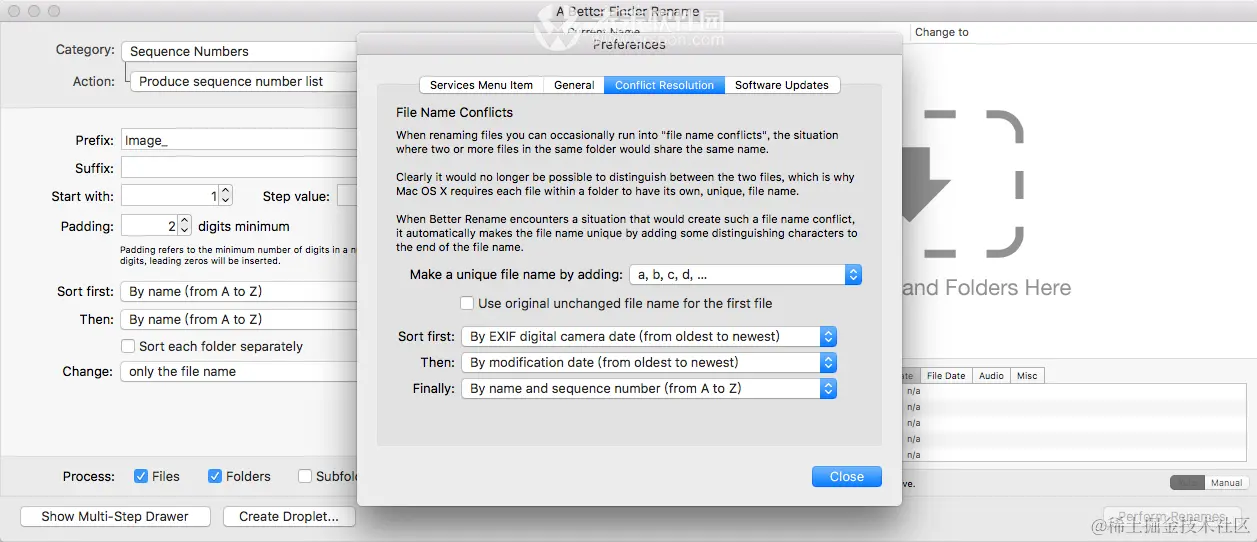
Task: Click the Padding digits number field
Action: [x=149, y=226]
